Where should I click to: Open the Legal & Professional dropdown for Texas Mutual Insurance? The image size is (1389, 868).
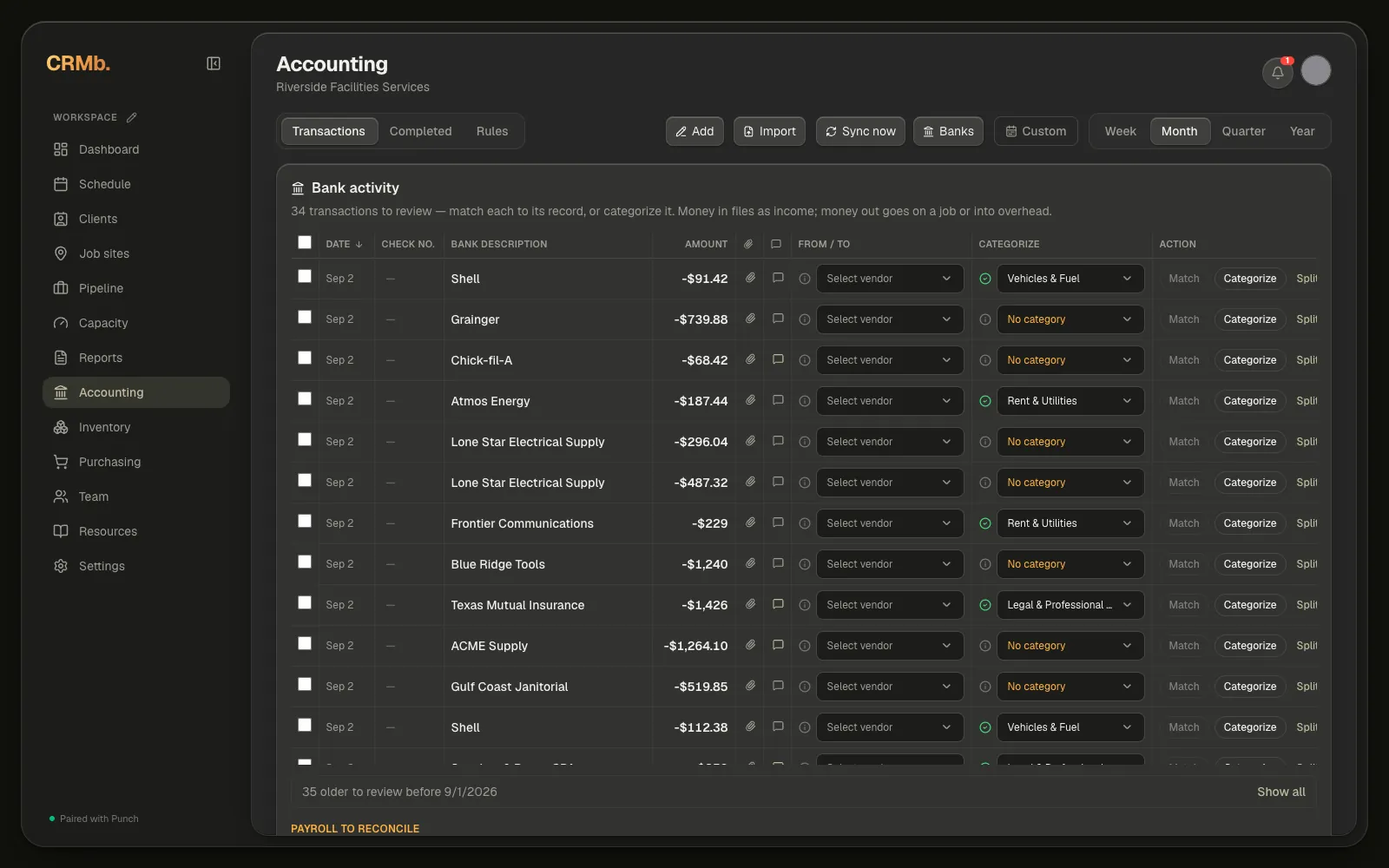[x=1070, y=605]
